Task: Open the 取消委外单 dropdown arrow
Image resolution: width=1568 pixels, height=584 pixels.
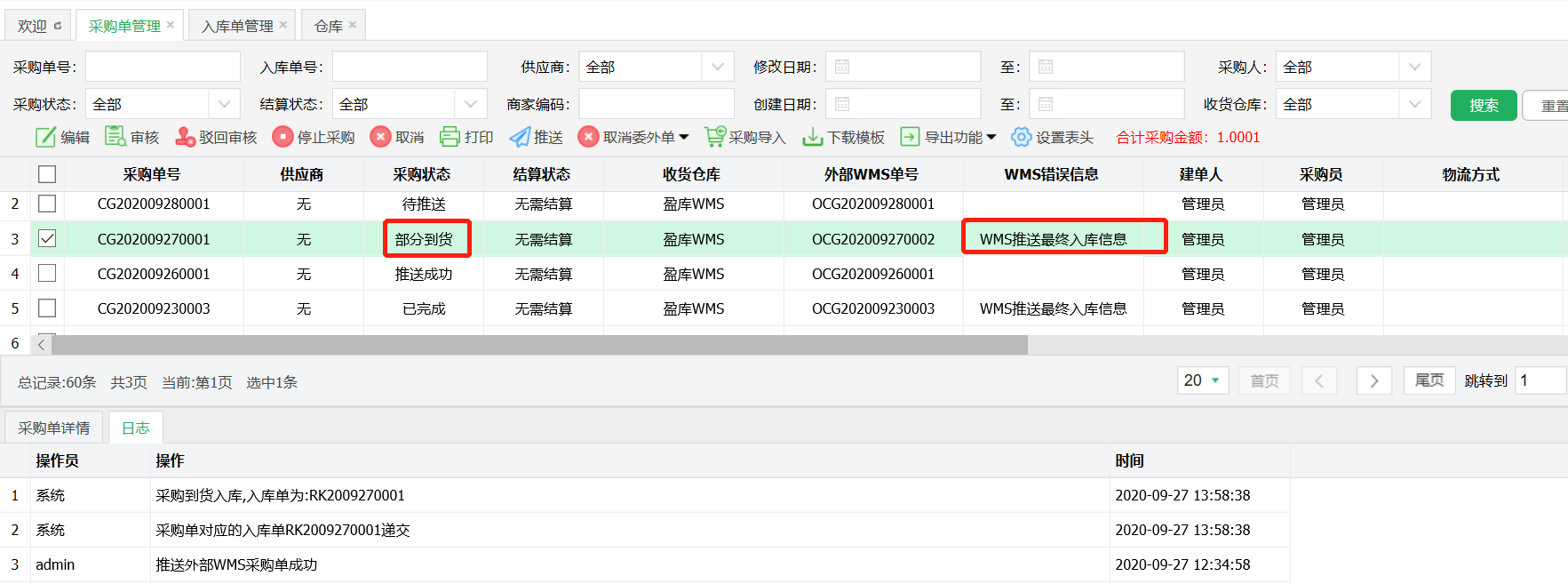Action: click(684, 137)
